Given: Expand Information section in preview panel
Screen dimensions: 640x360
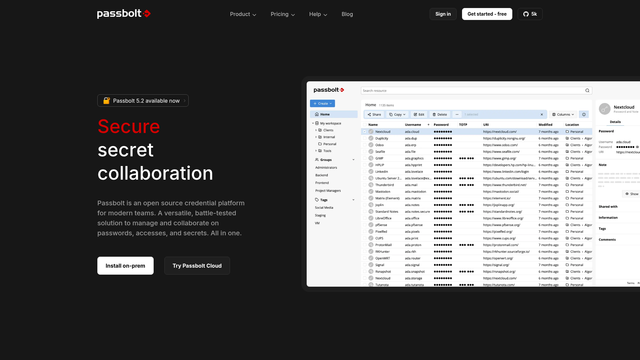Looking at the screenshot, I should 608,218.
